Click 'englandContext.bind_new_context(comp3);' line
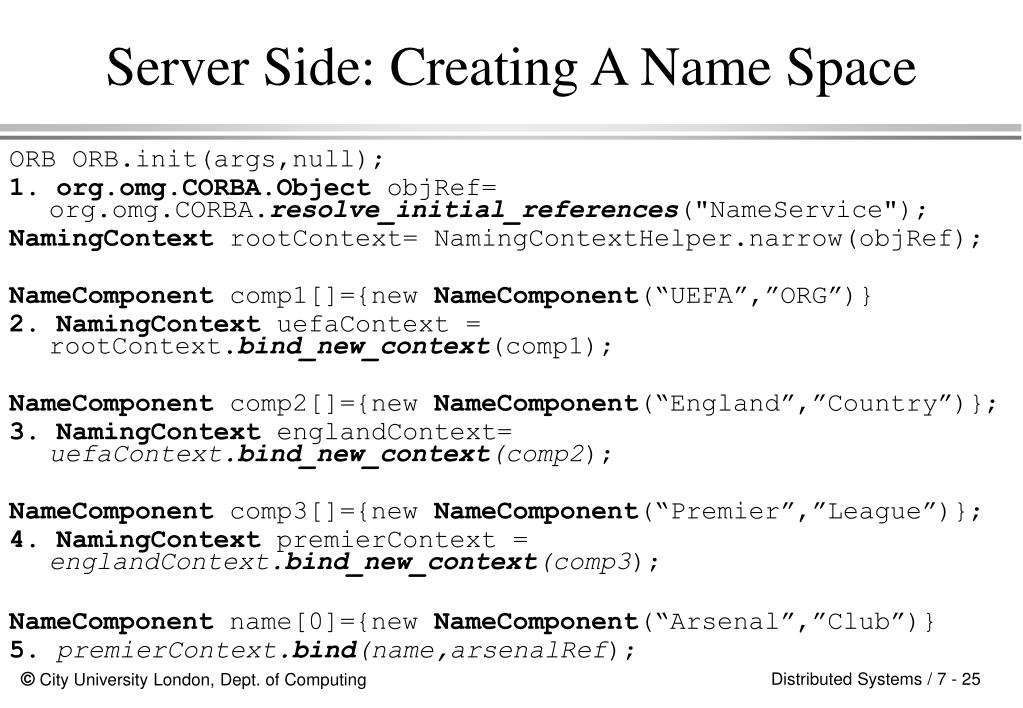Image resolution: width=1023 pixels, height=708 pixels. (x=355, y=562)
